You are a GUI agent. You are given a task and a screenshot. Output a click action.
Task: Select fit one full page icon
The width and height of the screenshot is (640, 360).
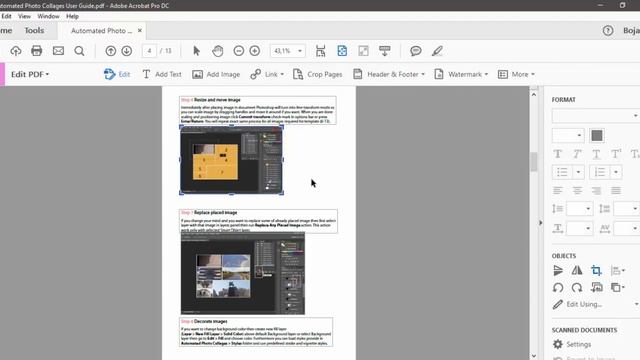[342, 51]
